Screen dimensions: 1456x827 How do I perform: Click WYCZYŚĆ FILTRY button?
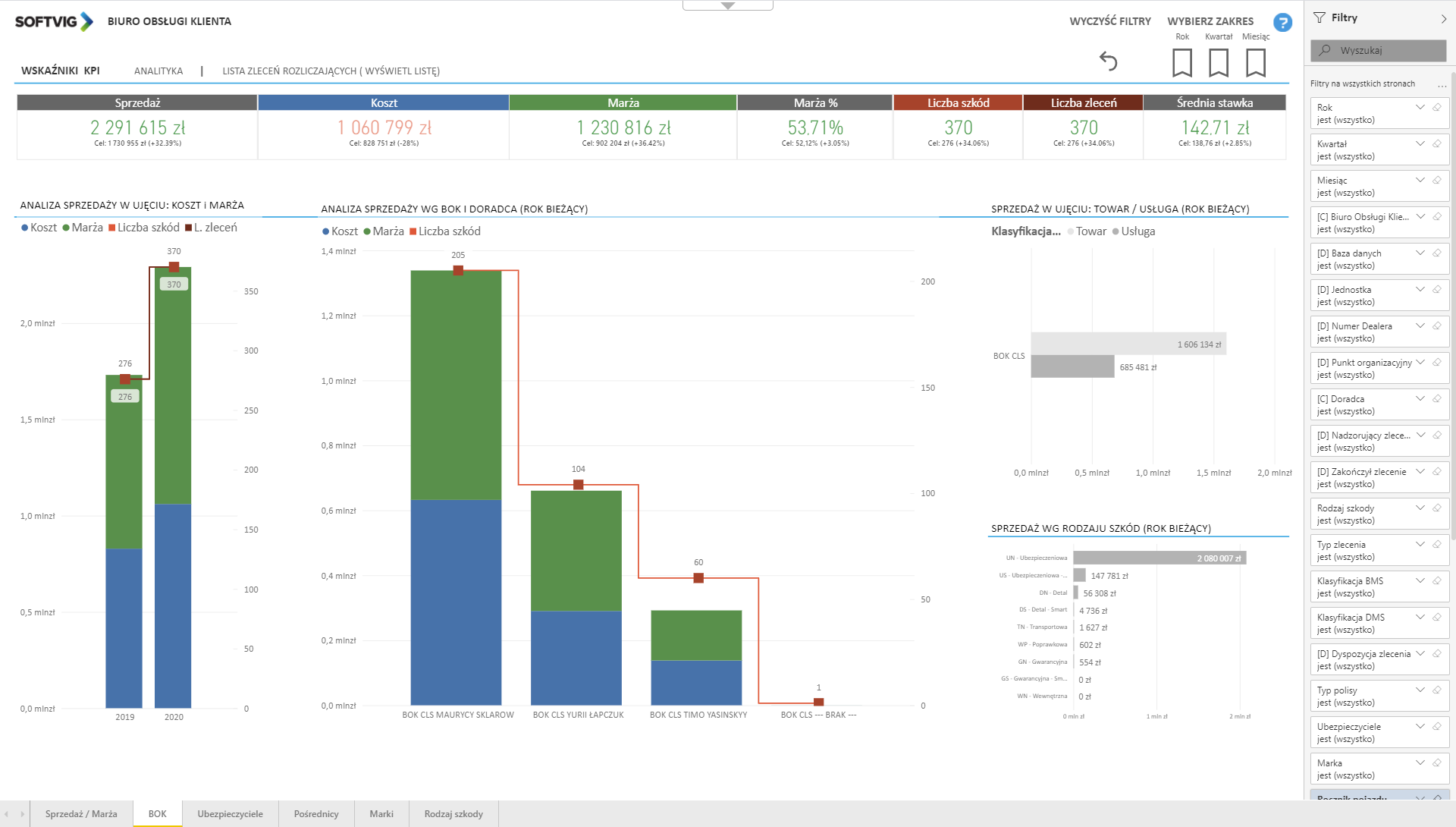[1109, 21]
